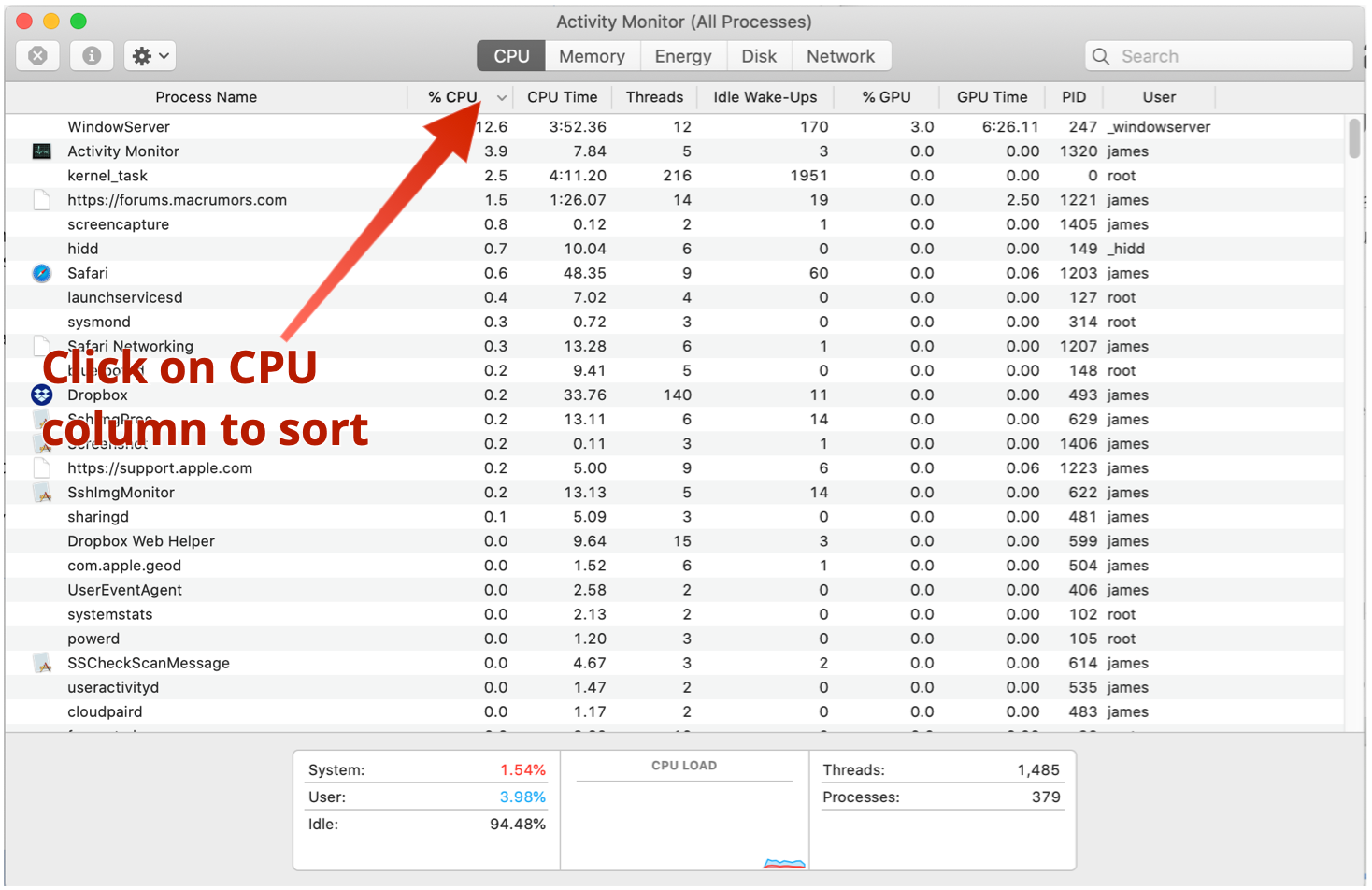The image size is (1372, 890).
Task: Sort by CPU Time column
Action: [562, 97]
